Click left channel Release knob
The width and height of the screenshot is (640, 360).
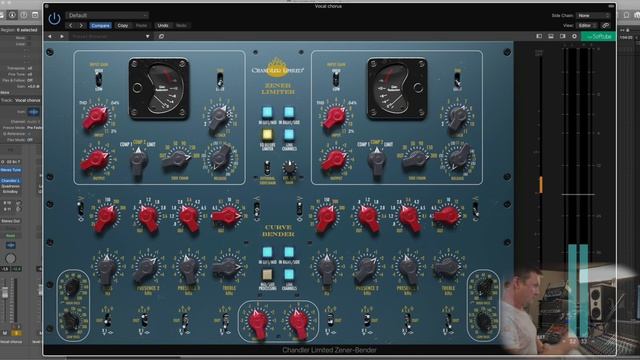click(221, 158)
